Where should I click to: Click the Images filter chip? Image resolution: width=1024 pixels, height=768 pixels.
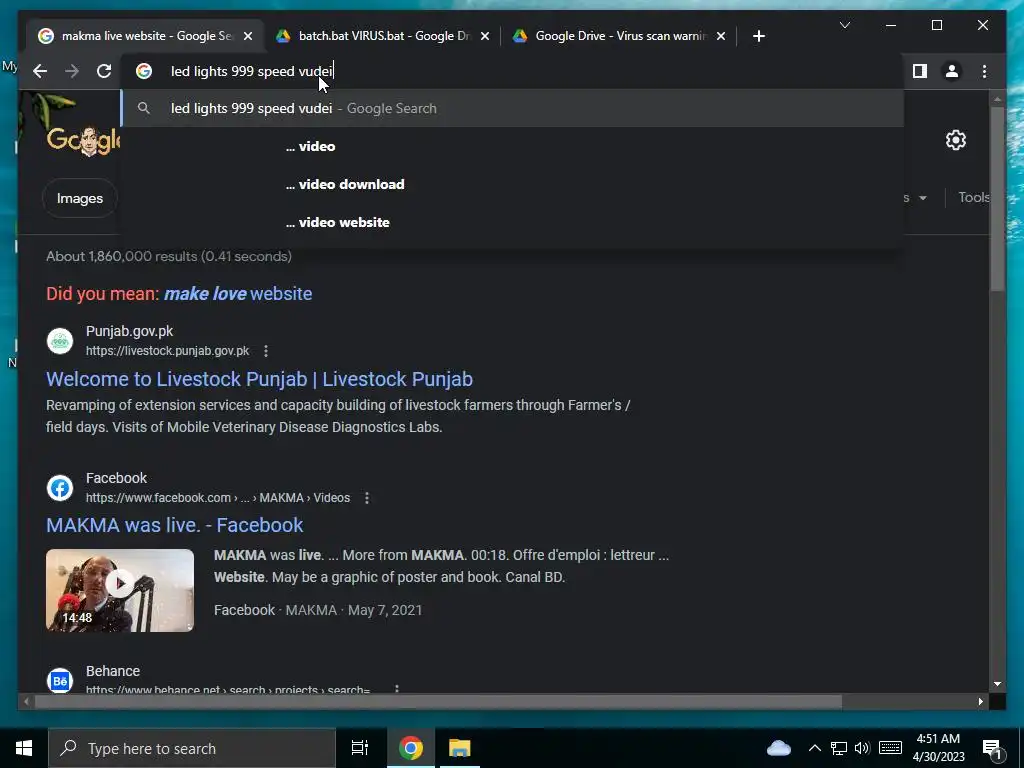80,198
